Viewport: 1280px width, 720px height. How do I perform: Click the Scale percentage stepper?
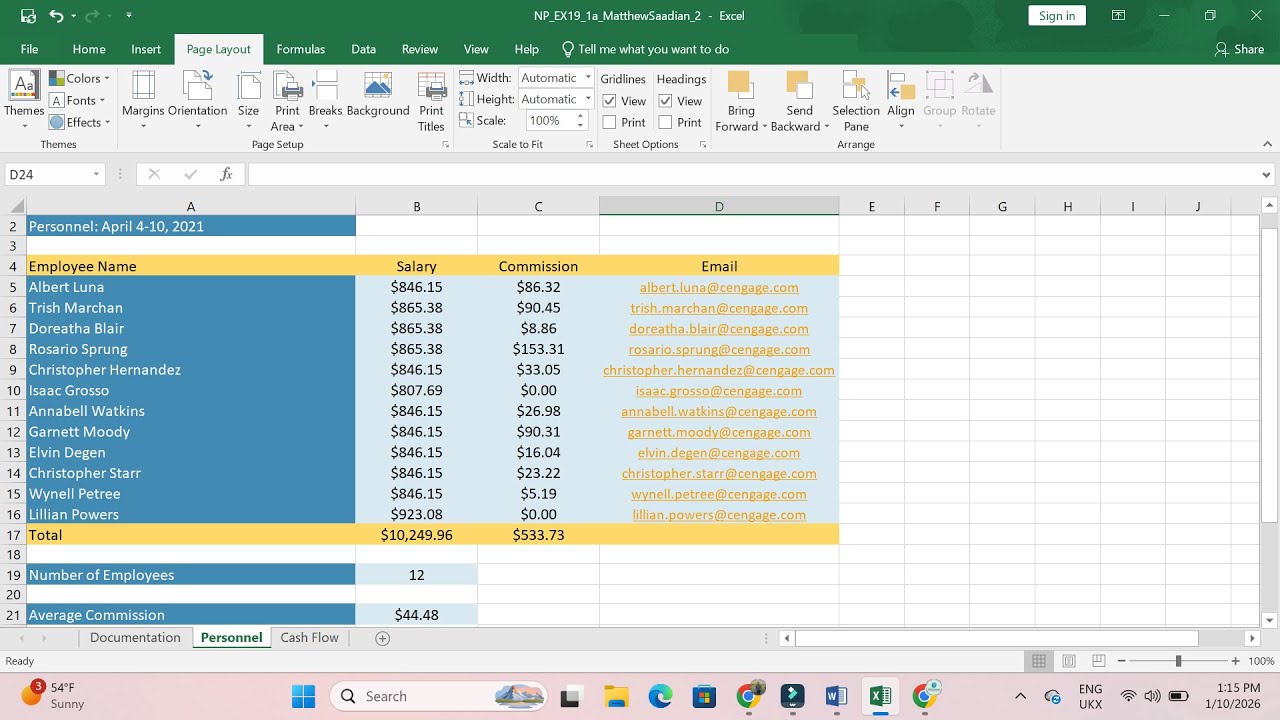[x=581, y=120]
